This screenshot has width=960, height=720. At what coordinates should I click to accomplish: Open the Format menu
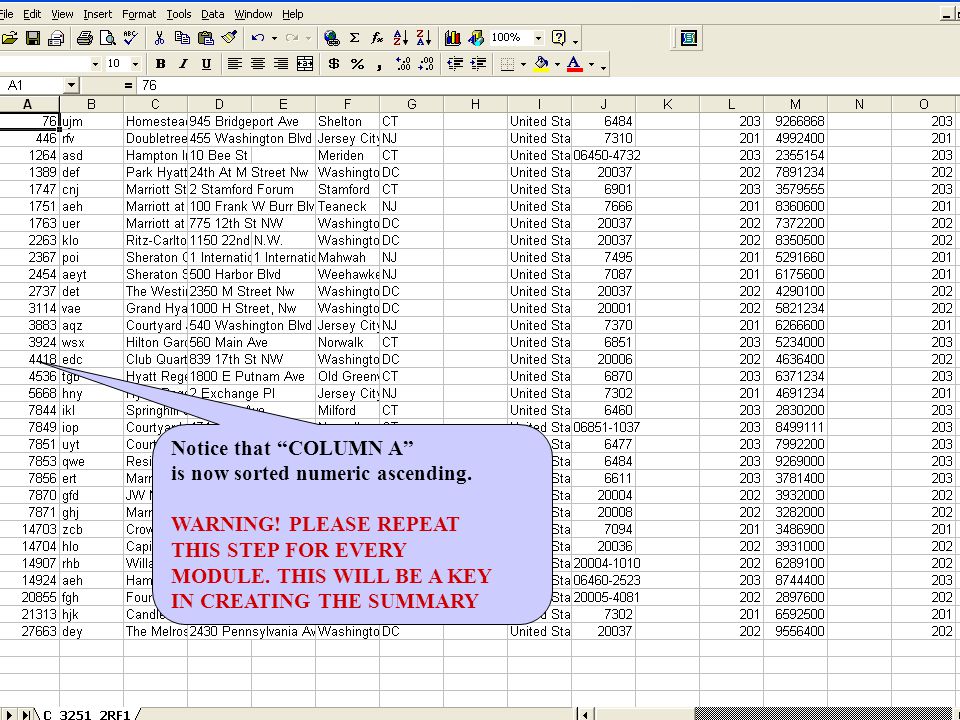(x=139, y=14)
